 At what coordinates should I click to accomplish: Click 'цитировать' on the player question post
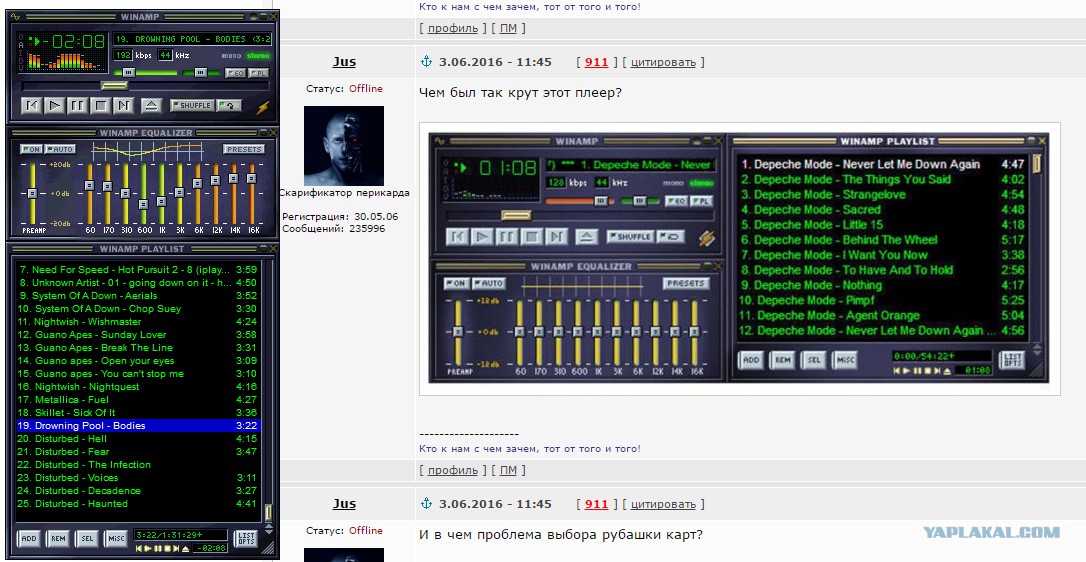pyautogui.click(x=663, y=62)
